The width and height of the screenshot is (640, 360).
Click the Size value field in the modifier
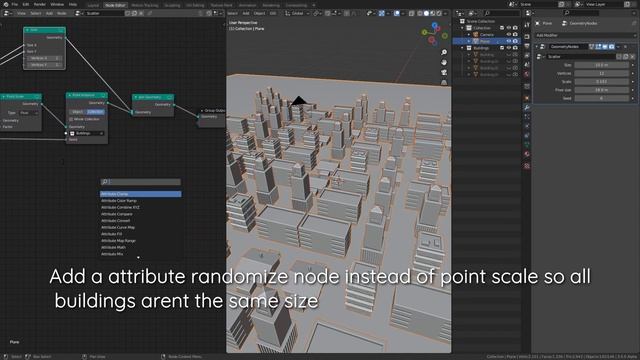[601, 65]
